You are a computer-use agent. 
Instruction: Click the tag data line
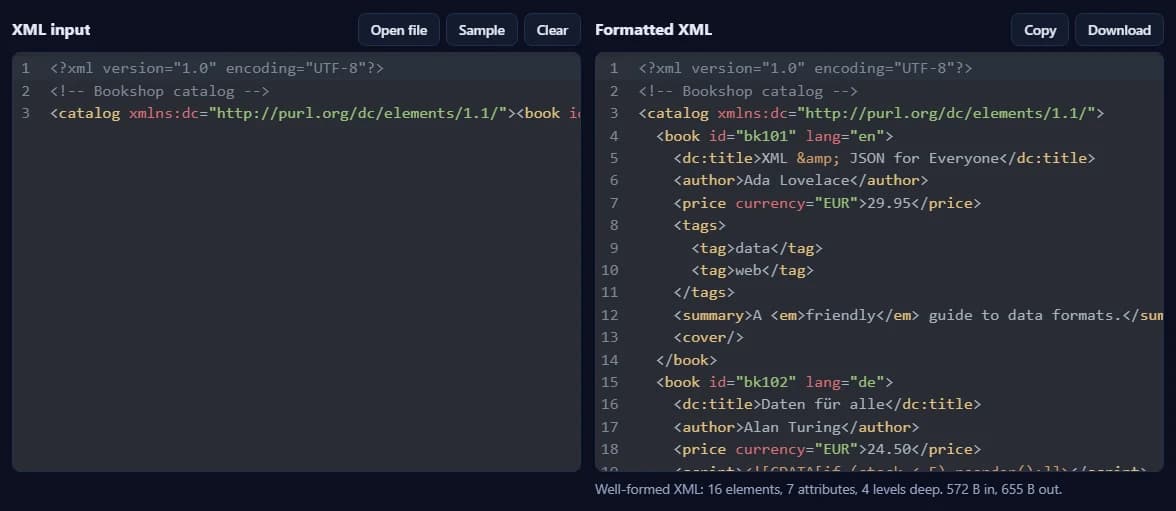pyautogui.click(x=756, y=248)
